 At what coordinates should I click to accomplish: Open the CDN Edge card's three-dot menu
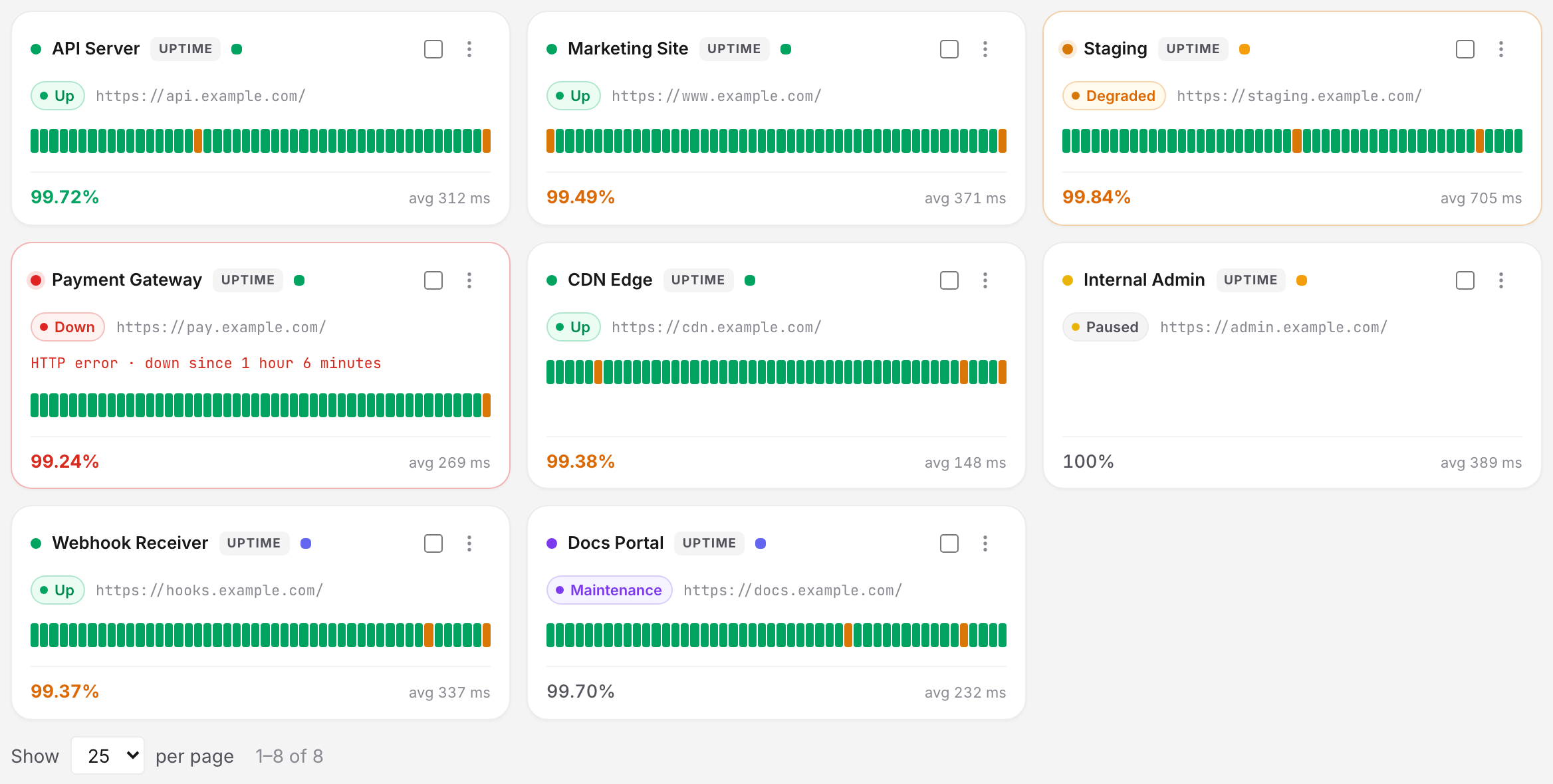pos(985,280)
